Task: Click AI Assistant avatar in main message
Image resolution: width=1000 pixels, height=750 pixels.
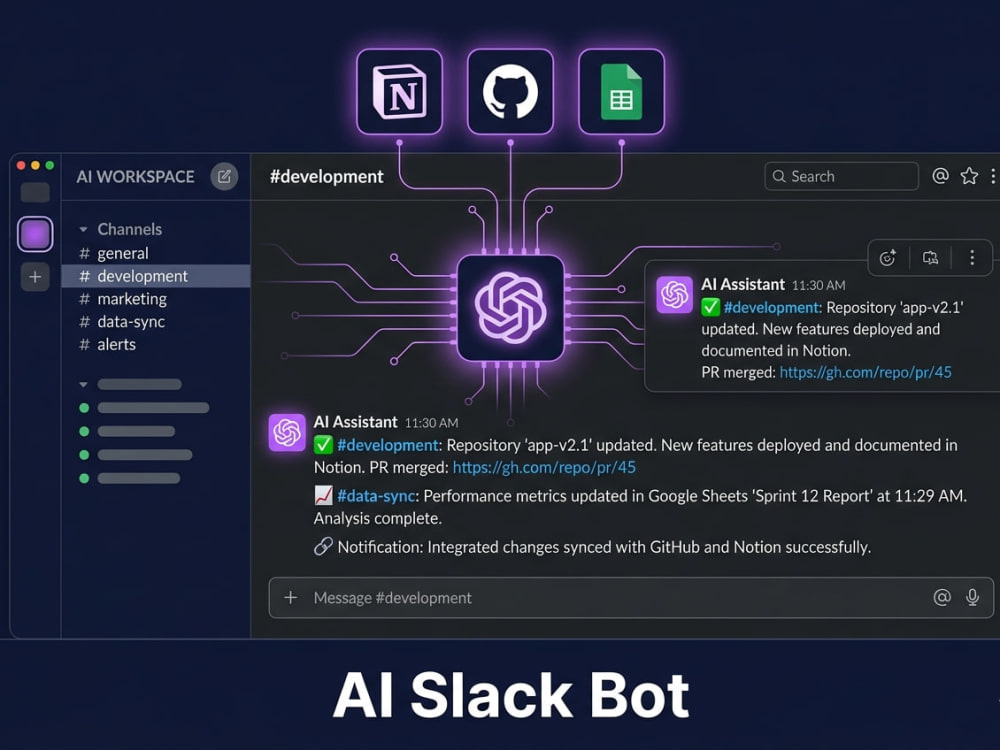Action: [287, 432]
